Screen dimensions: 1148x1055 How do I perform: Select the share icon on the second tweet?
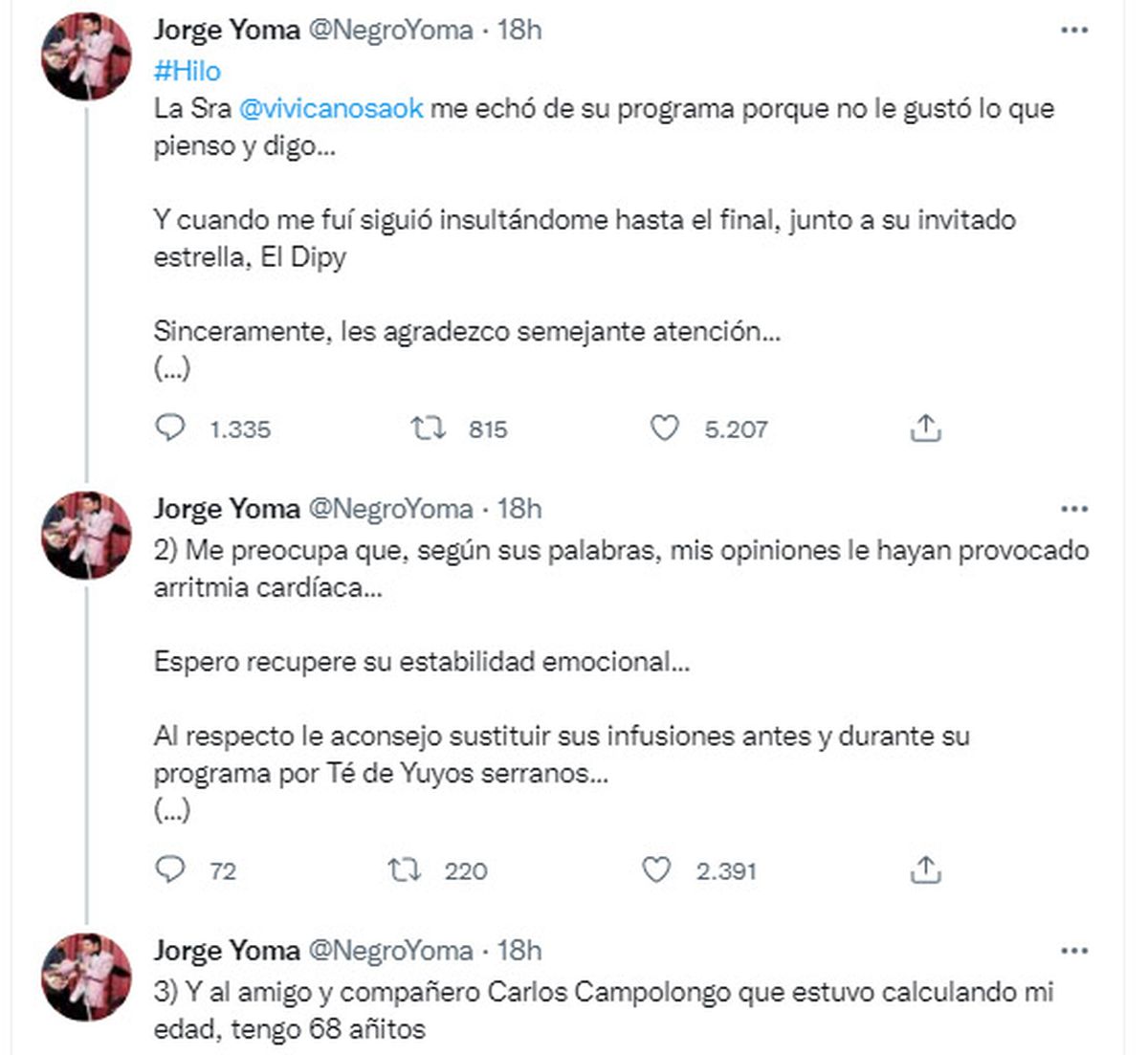click(x=925, y=870)
